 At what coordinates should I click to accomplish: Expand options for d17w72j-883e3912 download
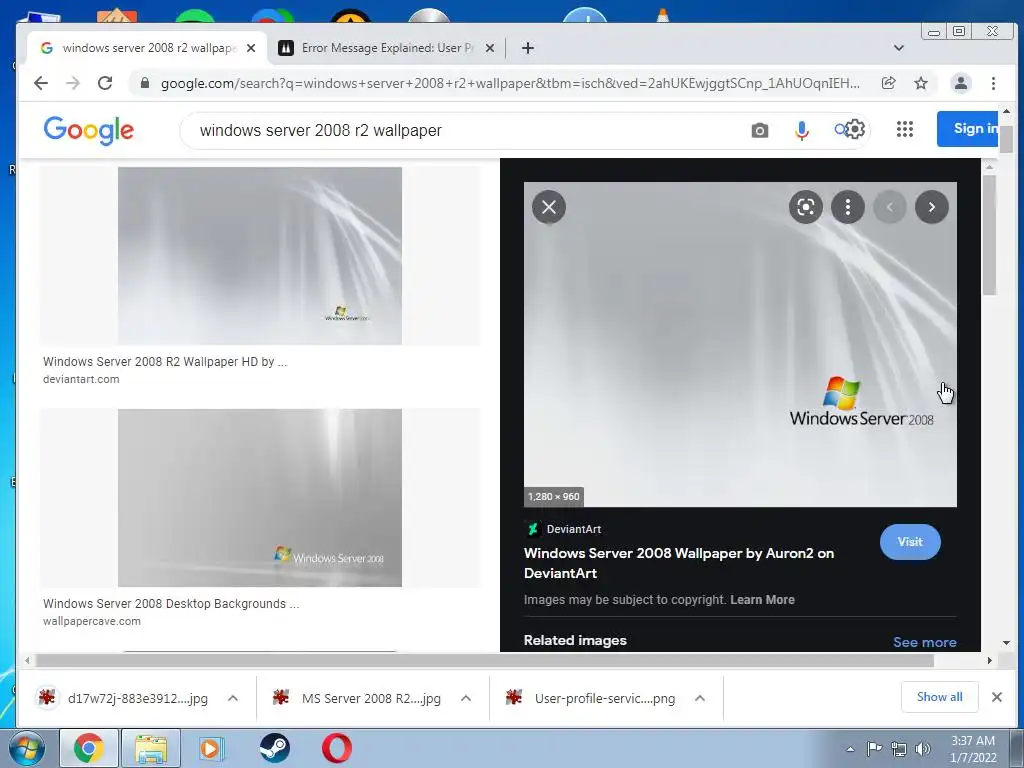(232, 698)
